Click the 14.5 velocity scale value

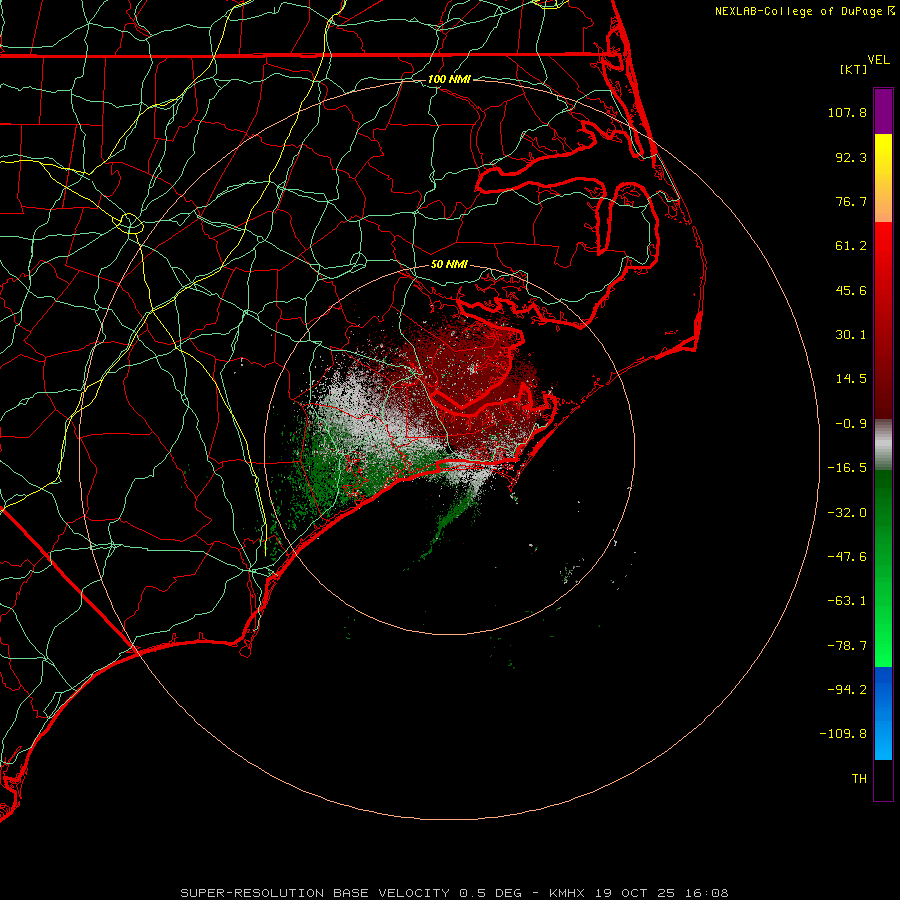tap(851, 379)
